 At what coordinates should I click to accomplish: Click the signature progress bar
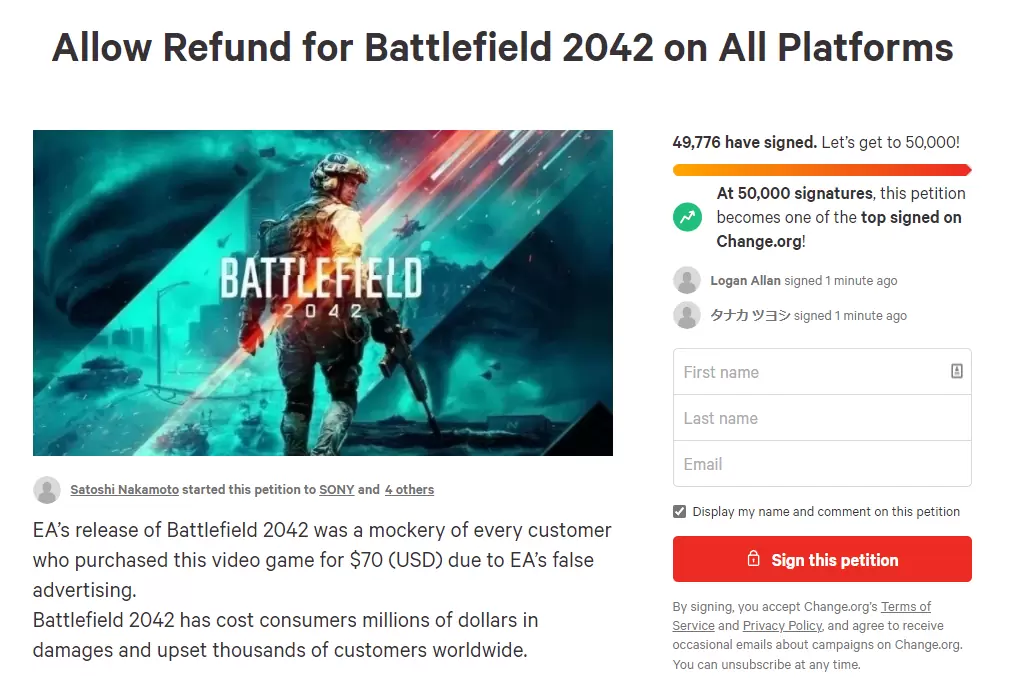pyautogui.click(x=821, y=170)
